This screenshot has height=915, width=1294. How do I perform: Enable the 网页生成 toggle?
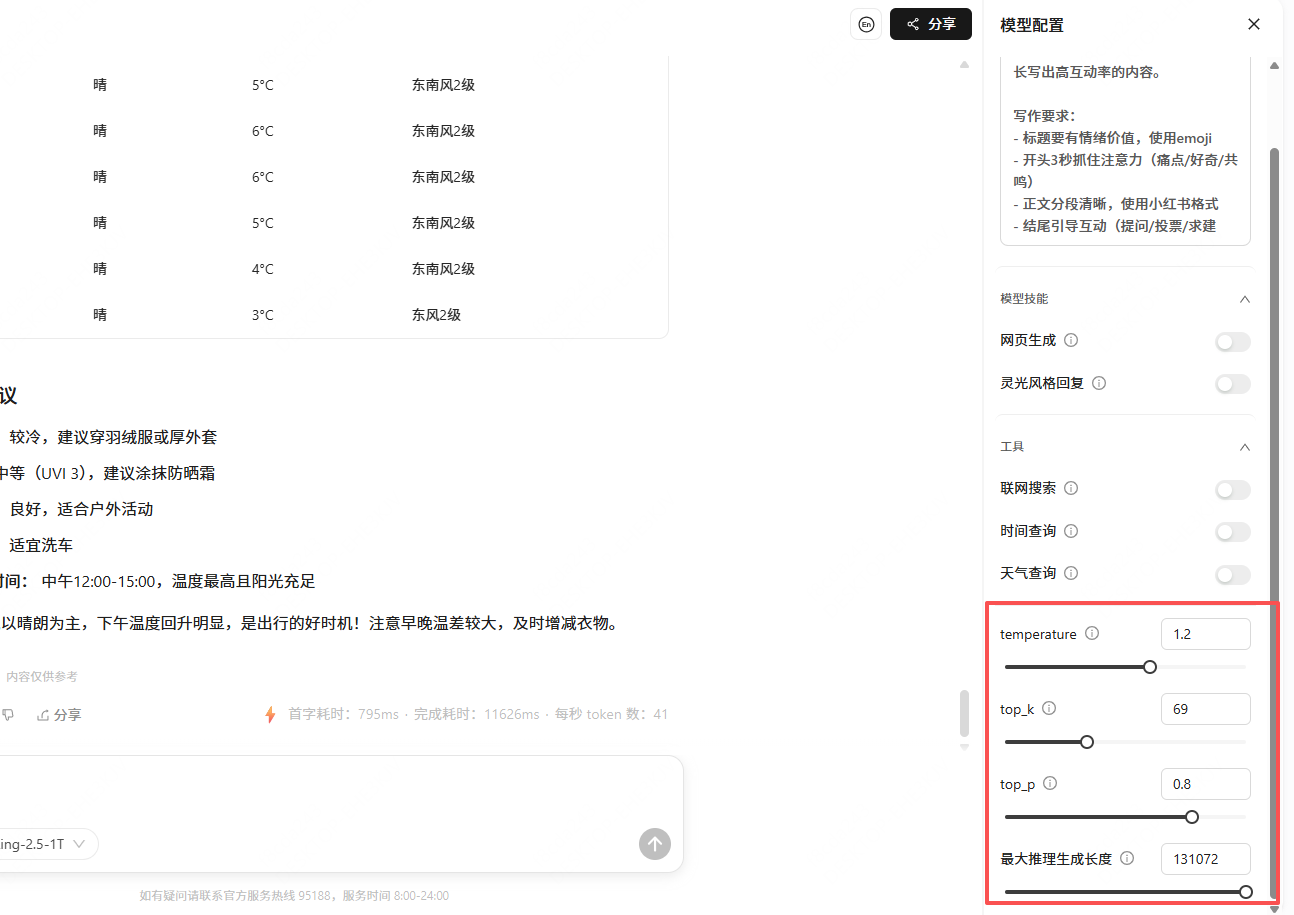click(1232, 341)
